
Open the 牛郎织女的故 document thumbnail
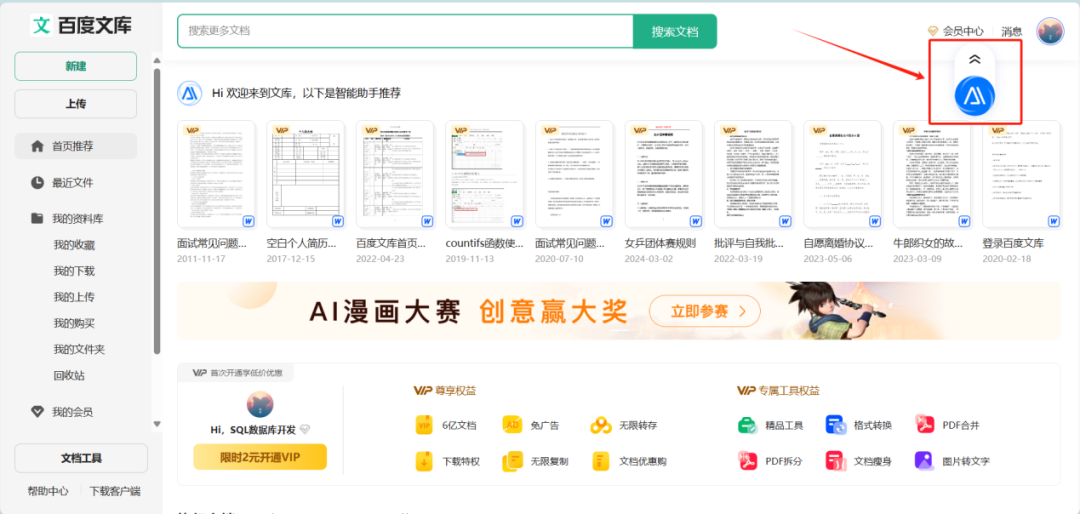(933, 174)
